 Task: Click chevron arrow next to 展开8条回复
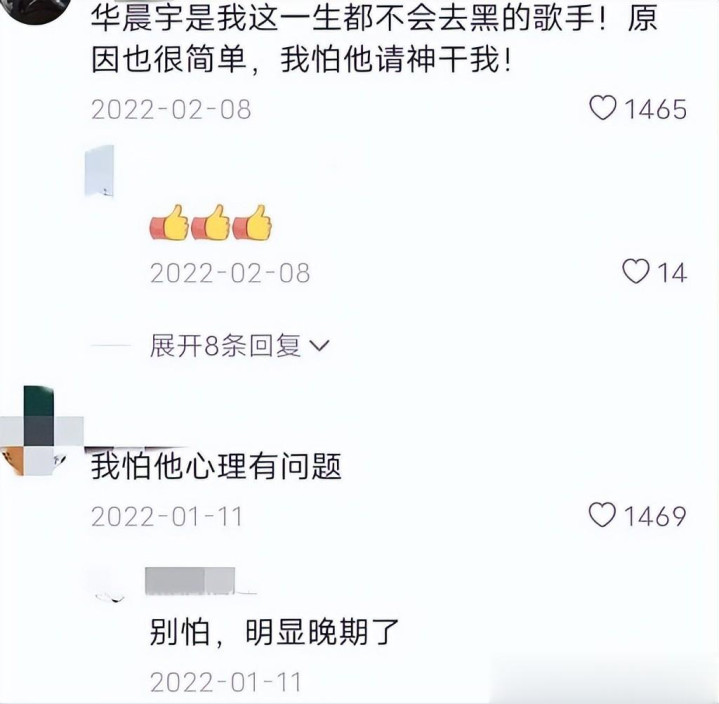pyautogui.click(x=320, y=346)
